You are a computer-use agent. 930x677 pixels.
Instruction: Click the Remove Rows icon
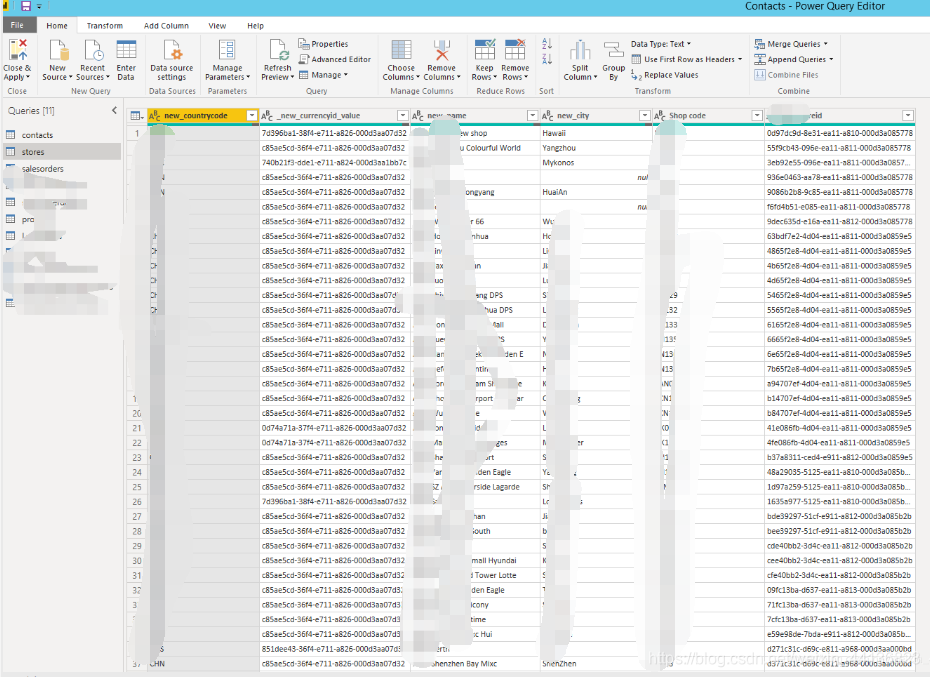tap(515, 50)
